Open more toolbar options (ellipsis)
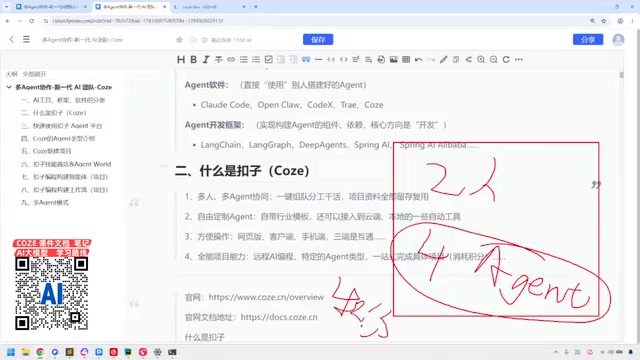The height and width of the screenshot is (360, 640). 519,60
